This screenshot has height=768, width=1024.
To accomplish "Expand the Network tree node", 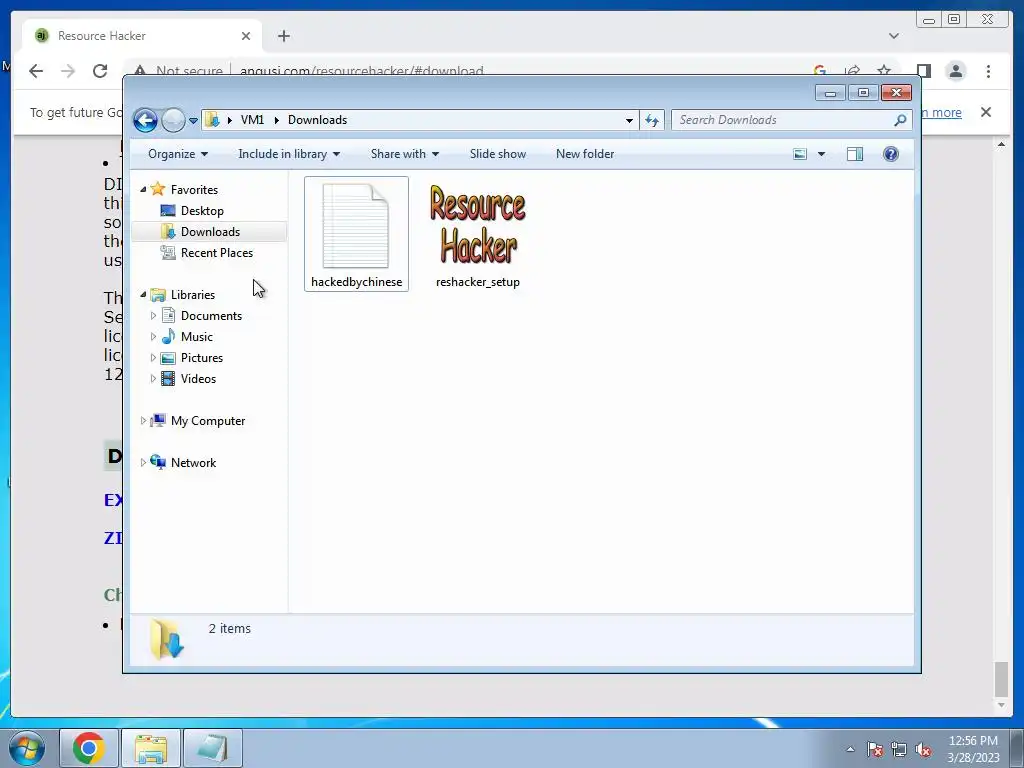I will 143,462.
